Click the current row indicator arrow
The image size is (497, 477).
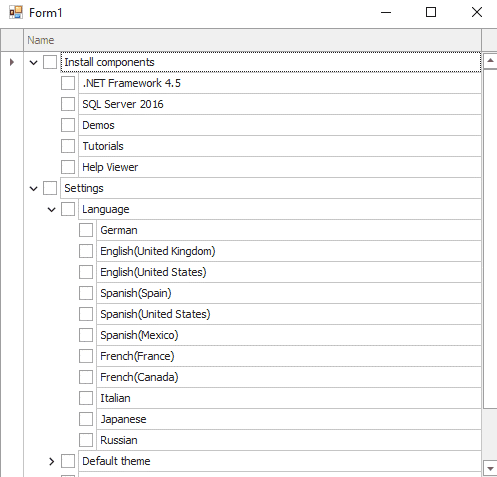point(12,62)
